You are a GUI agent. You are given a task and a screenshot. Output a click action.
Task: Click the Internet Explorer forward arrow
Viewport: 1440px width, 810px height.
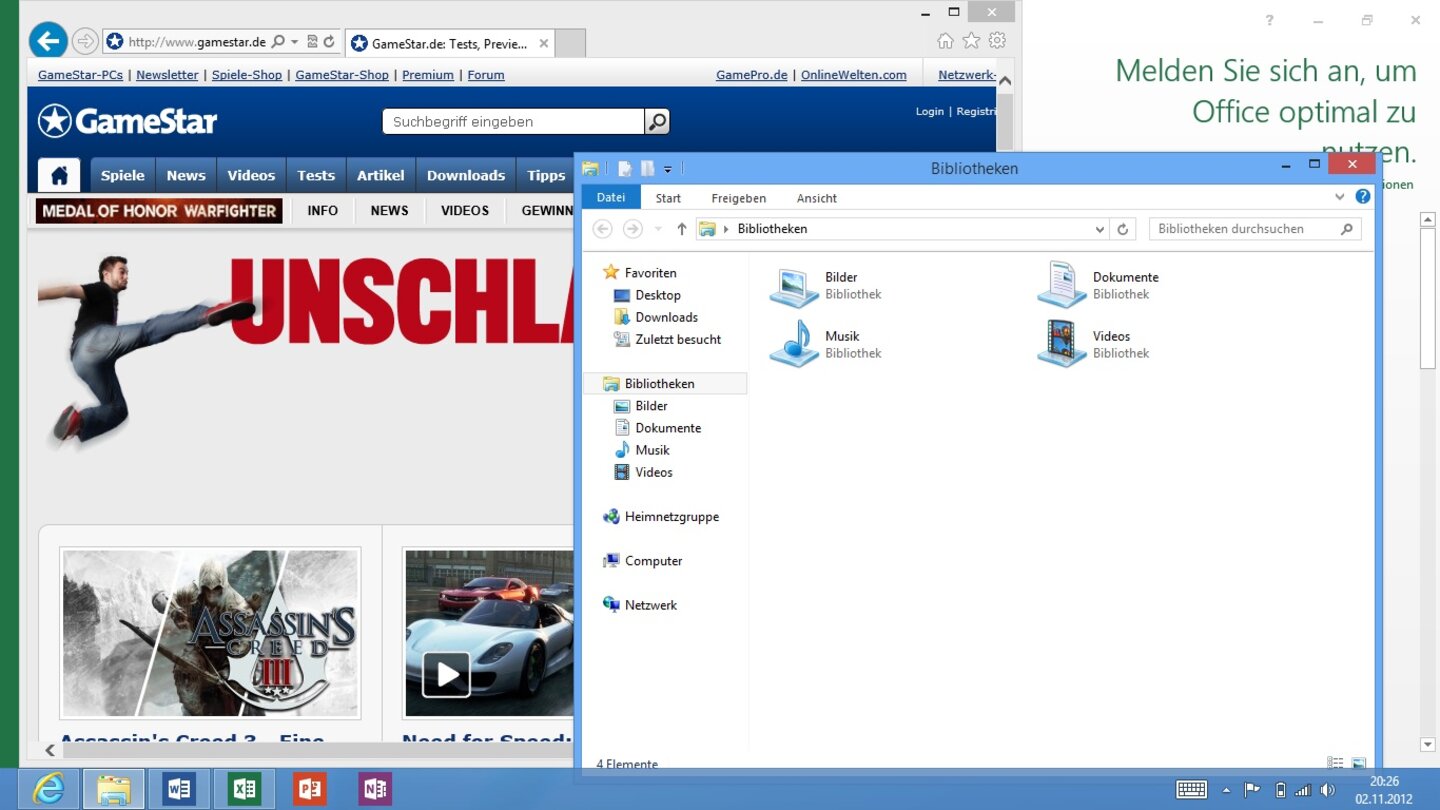point(85,41)
